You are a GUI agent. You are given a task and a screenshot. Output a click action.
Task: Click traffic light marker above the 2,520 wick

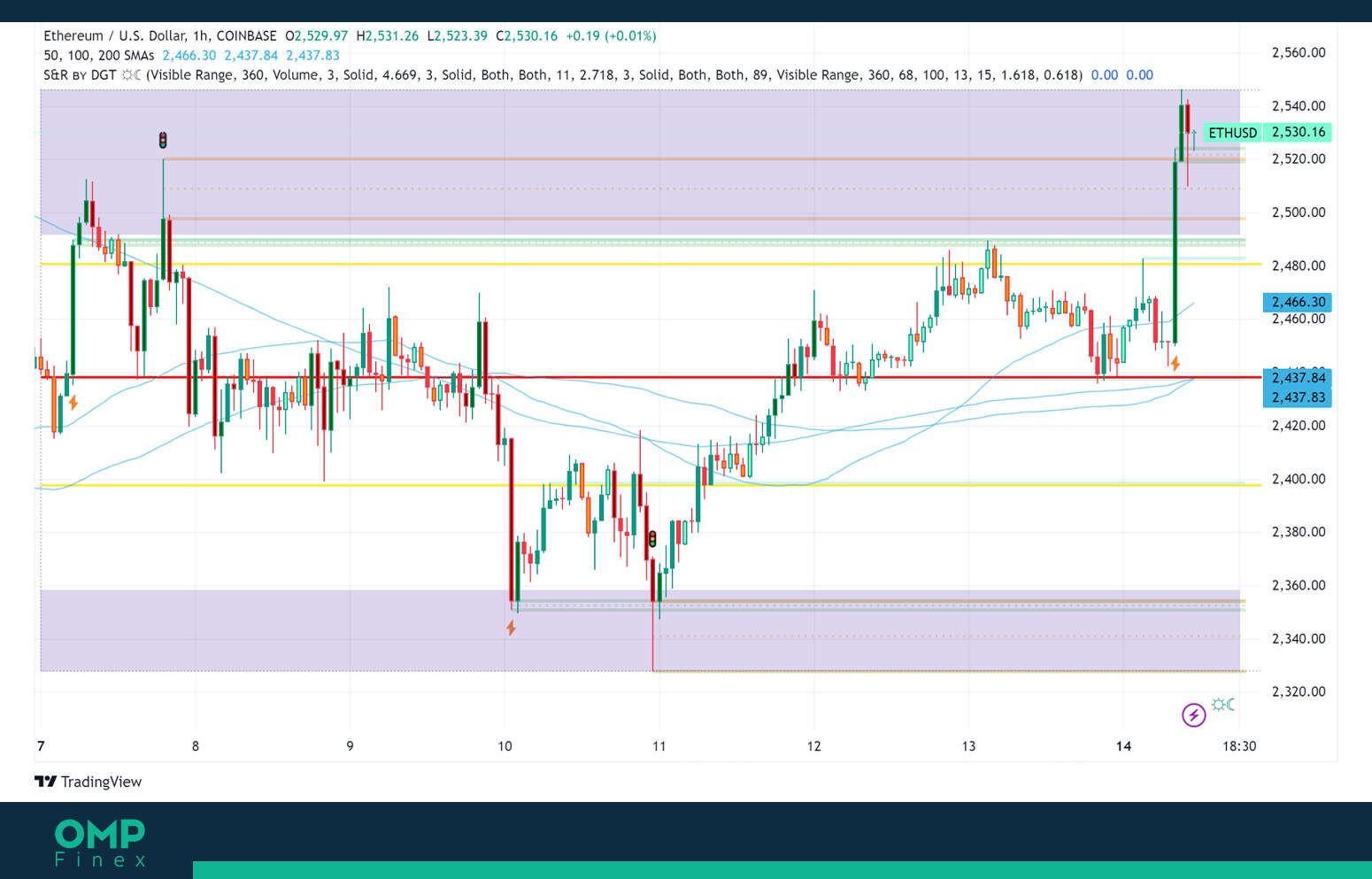tap(163, 140)
